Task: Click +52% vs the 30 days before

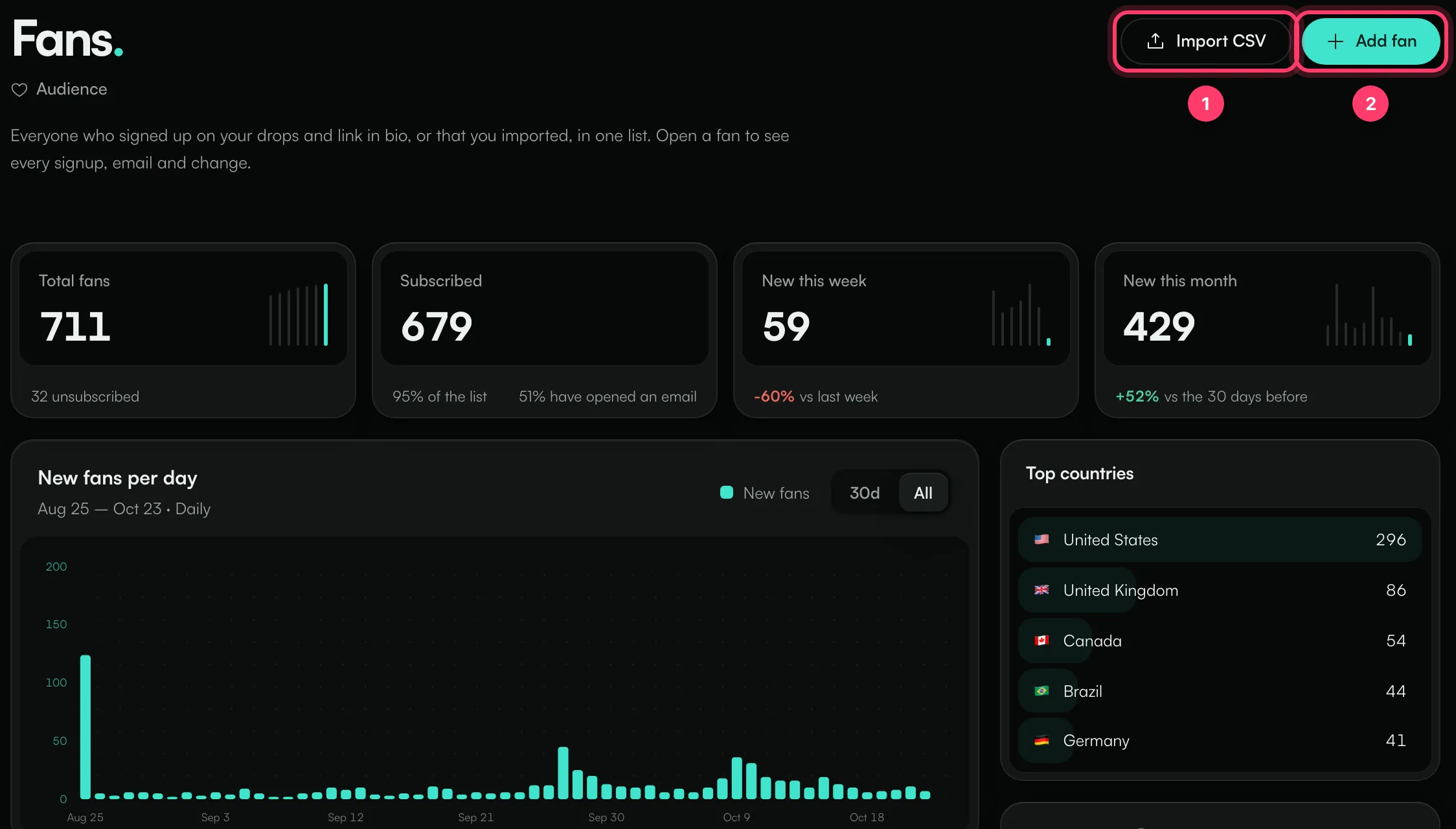Action: click(1211, 396)
